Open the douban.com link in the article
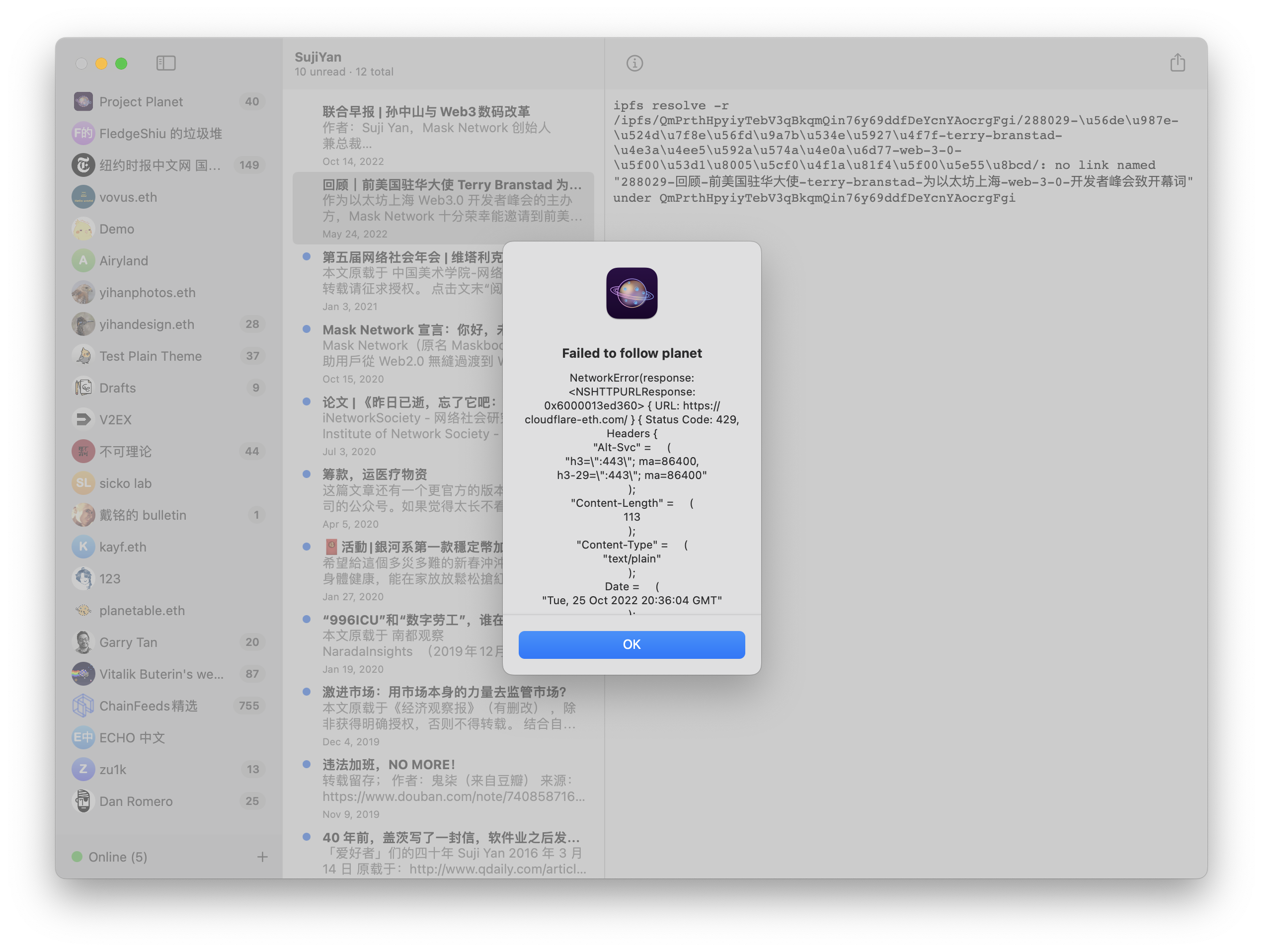 pos(454,796)
